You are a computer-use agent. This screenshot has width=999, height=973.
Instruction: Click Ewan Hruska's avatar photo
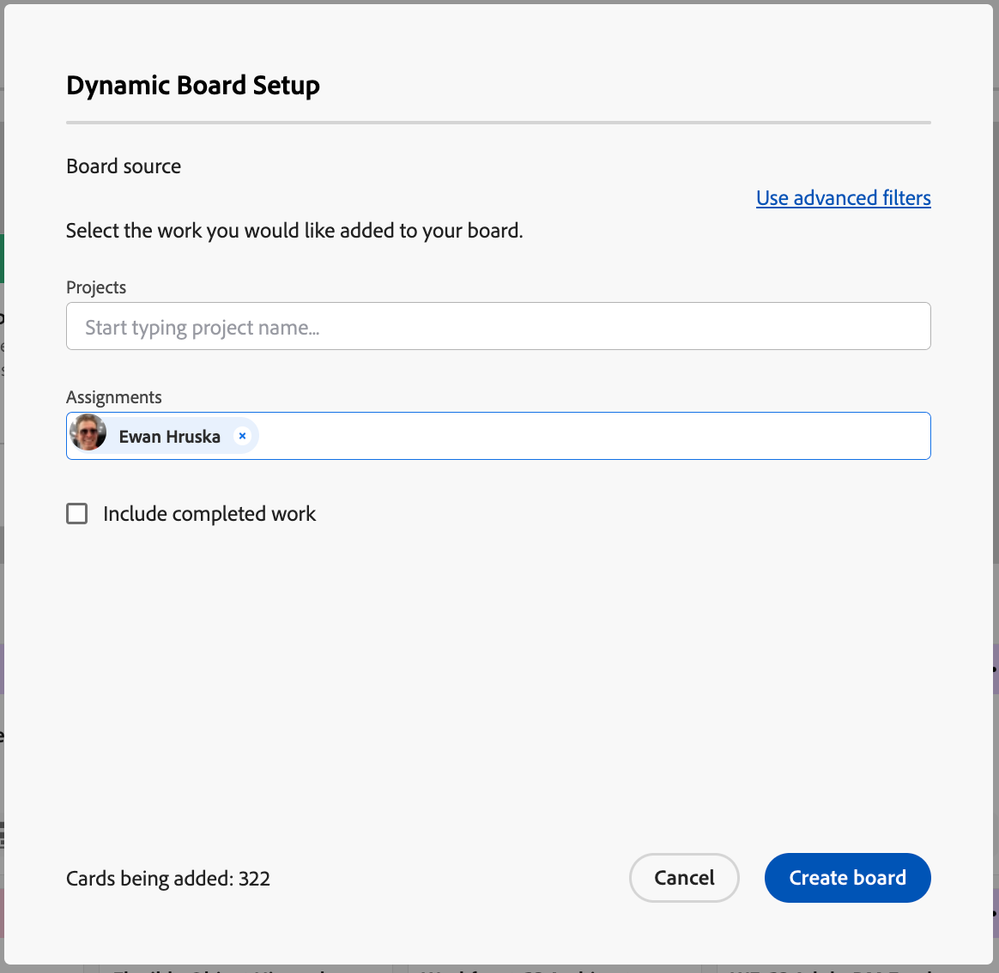(x=89, y=435)
